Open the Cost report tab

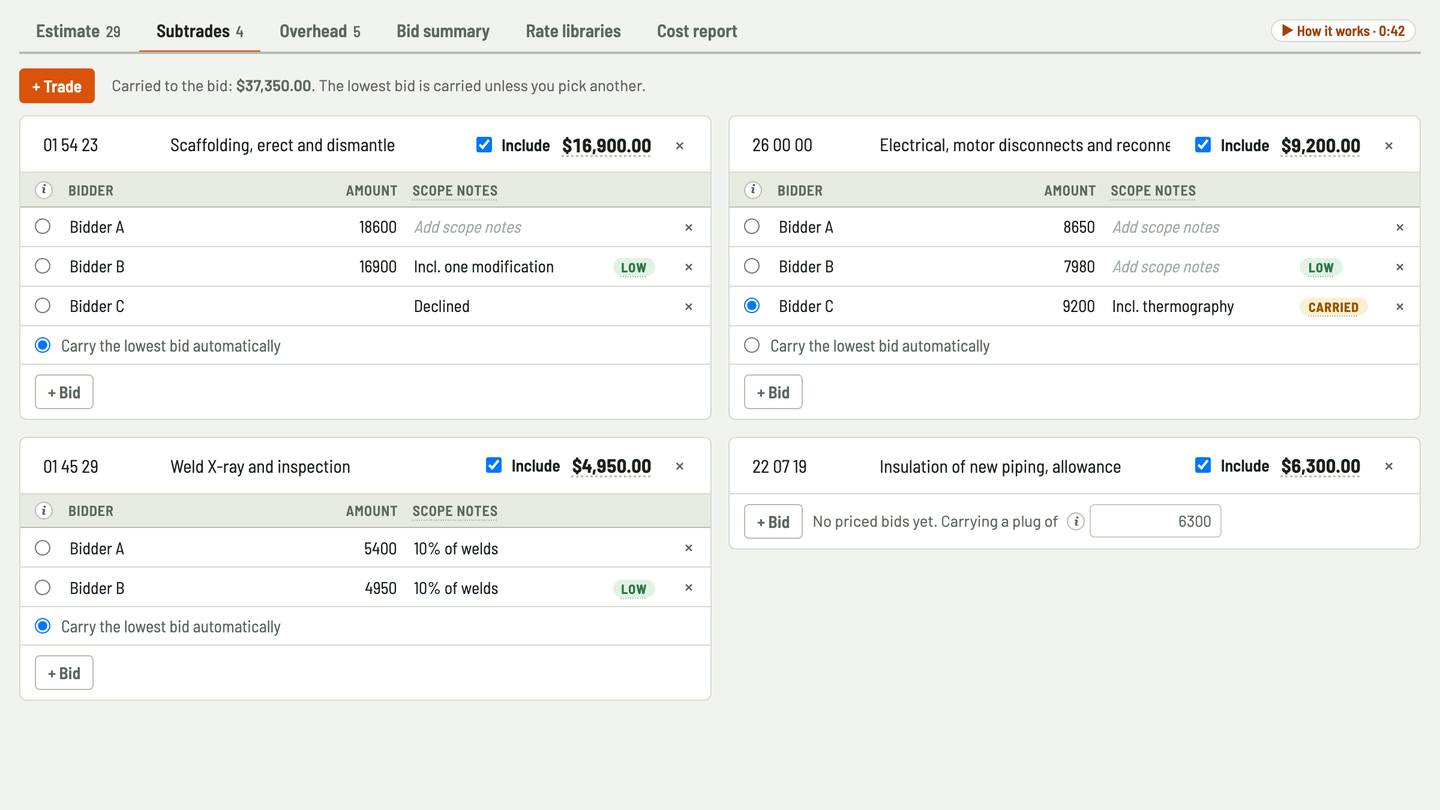(x=697, y=31)
